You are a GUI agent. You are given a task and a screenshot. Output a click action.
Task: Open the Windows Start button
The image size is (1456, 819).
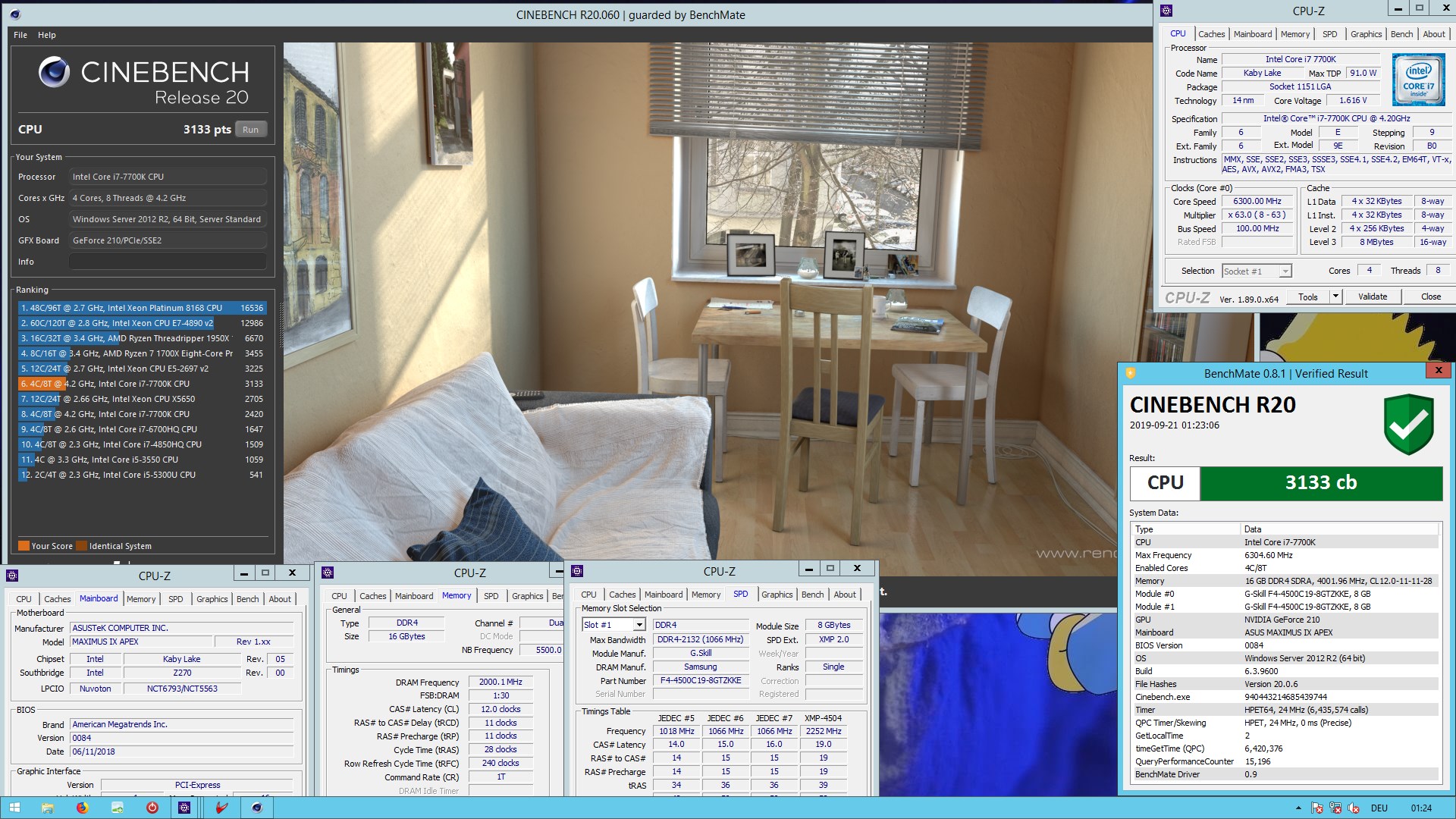click(x=14, y=808)
